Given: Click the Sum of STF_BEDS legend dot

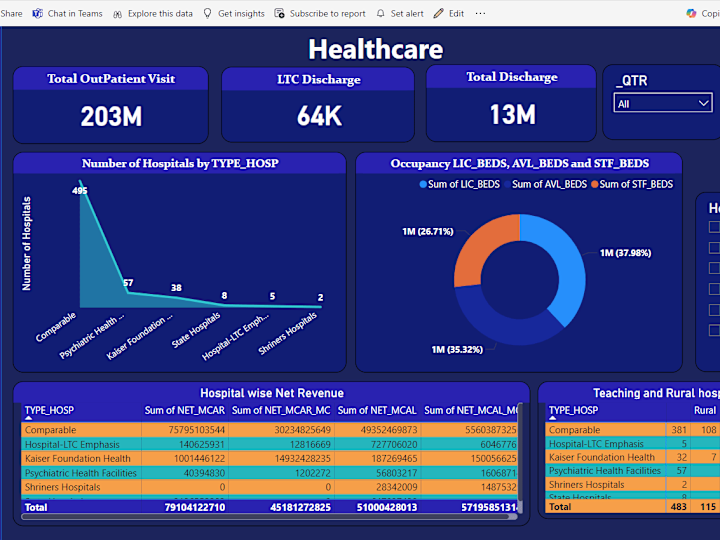Looking at the screenshot, I should click(595, 184).
